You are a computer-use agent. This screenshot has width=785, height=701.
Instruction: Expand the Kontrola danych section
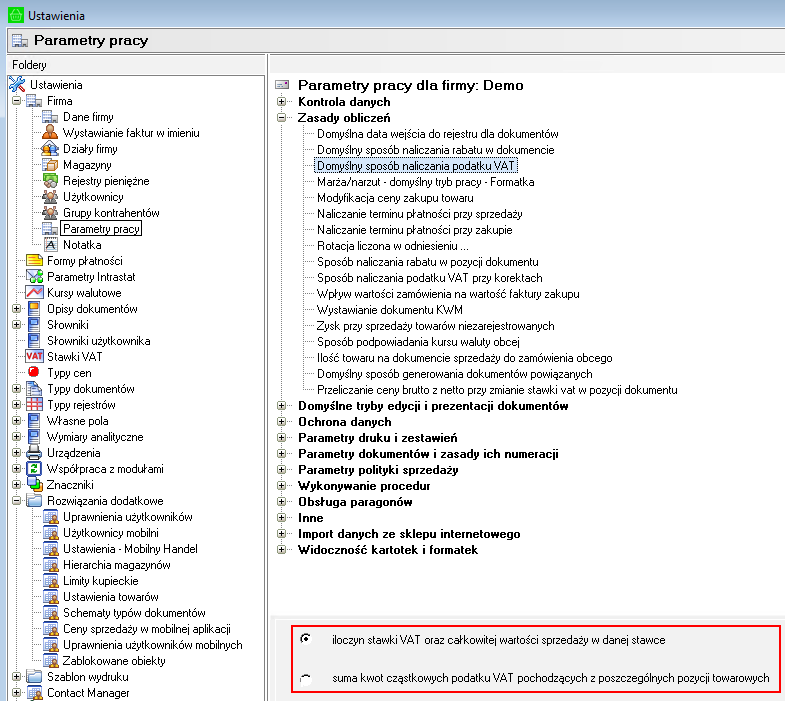282,102
